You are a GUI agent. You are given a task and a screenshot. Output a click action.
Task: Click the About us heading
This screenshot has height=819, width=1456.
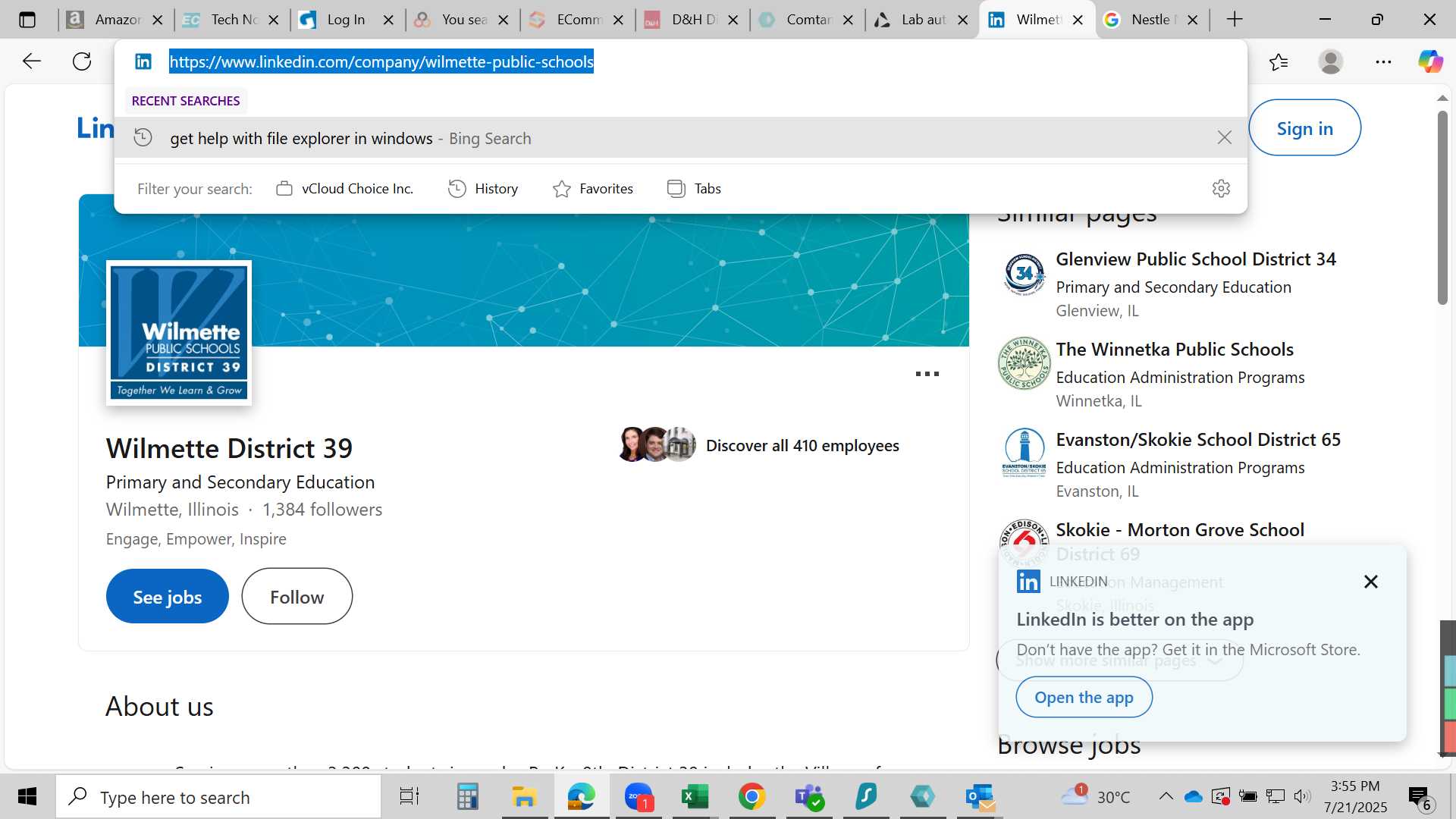coord(159,707)
